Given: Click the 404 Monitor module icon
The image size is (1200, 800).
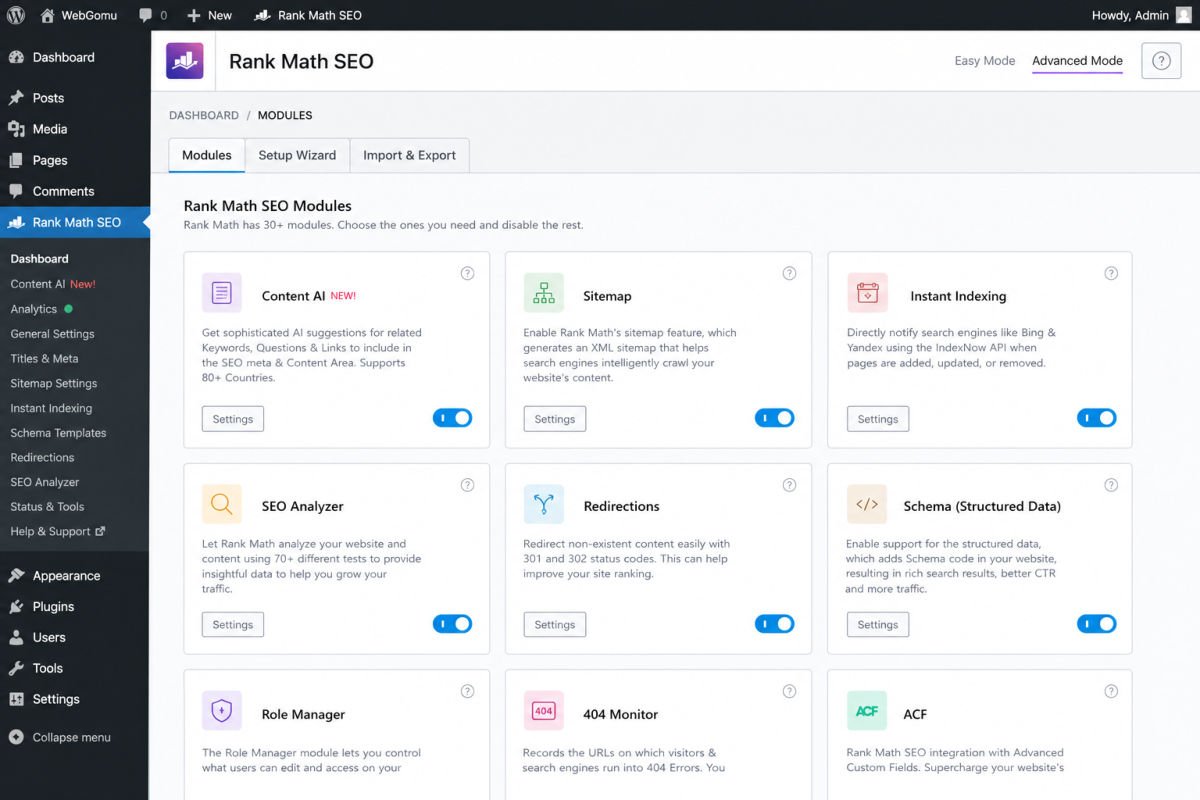Looking at the screenshot, I should 544,711.
